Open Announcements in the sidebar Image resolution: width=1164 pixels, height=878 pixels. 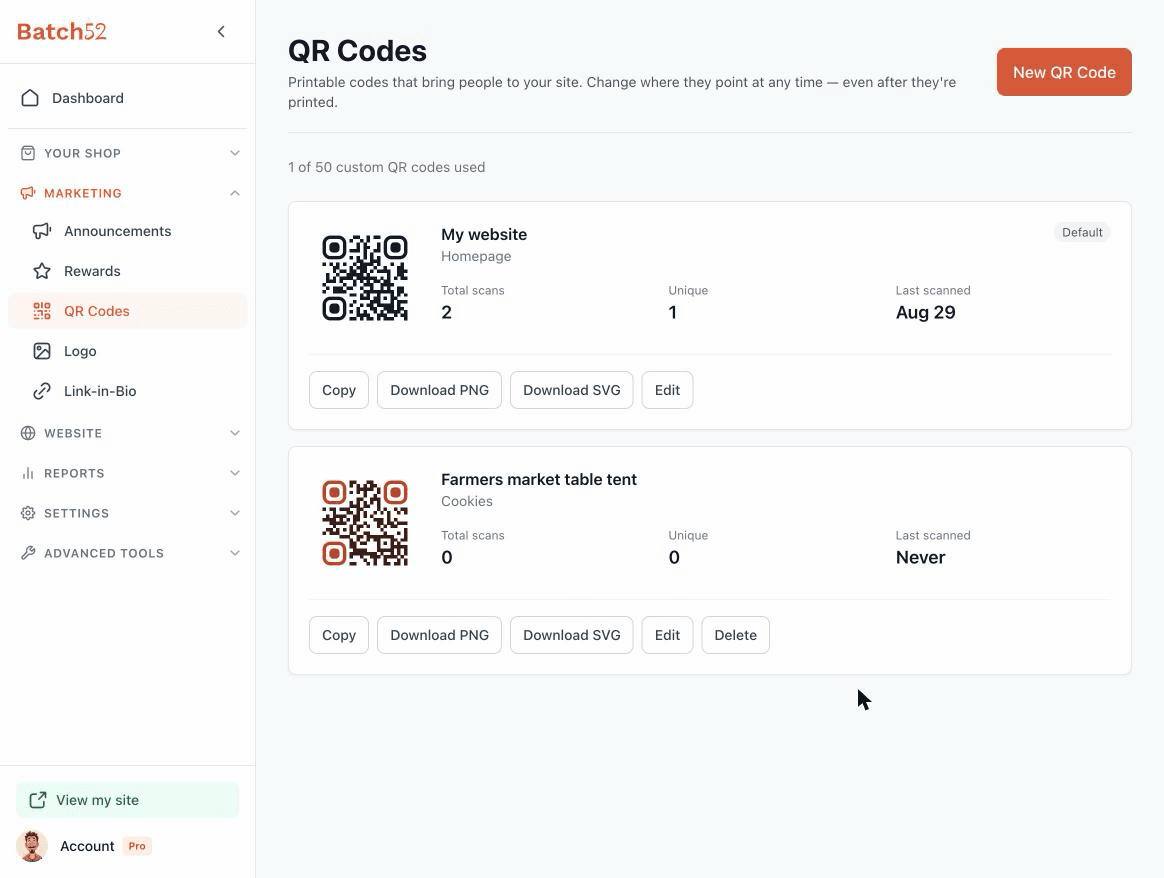[x=127, y=231]
